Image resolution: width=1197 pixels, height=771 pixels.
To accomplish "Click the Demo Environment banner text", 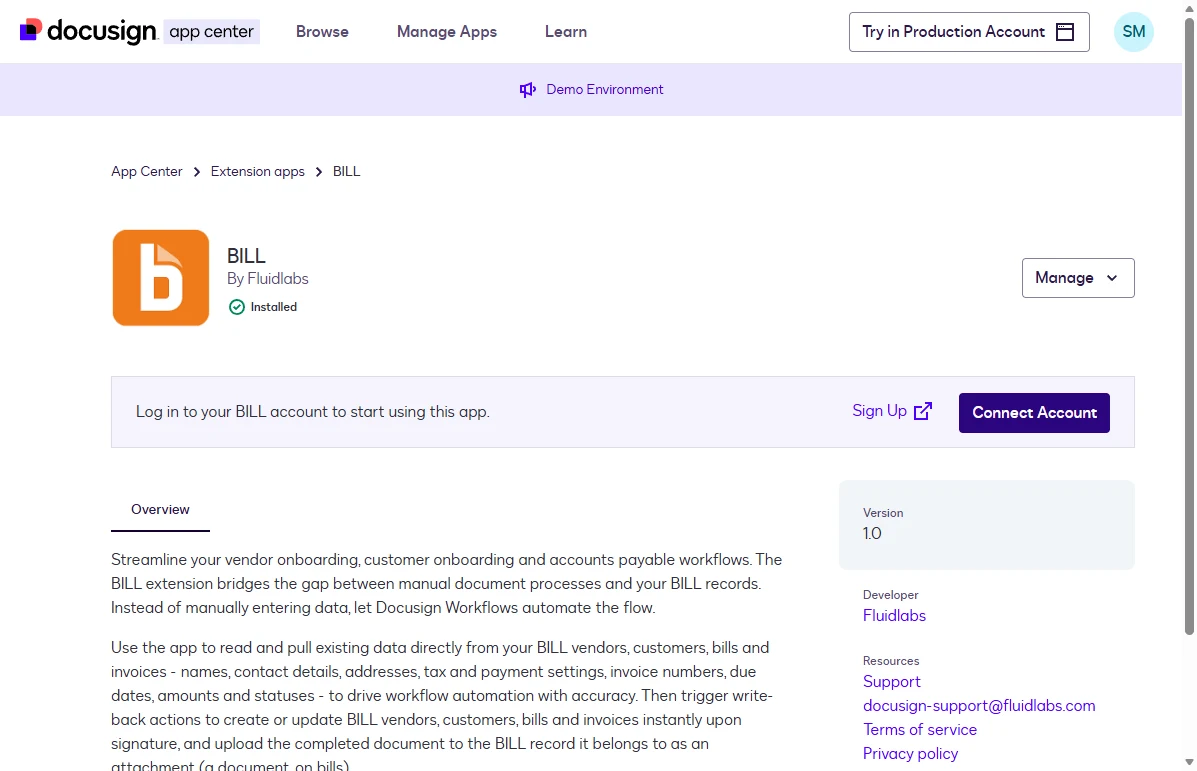I will [x=605, y=90].
